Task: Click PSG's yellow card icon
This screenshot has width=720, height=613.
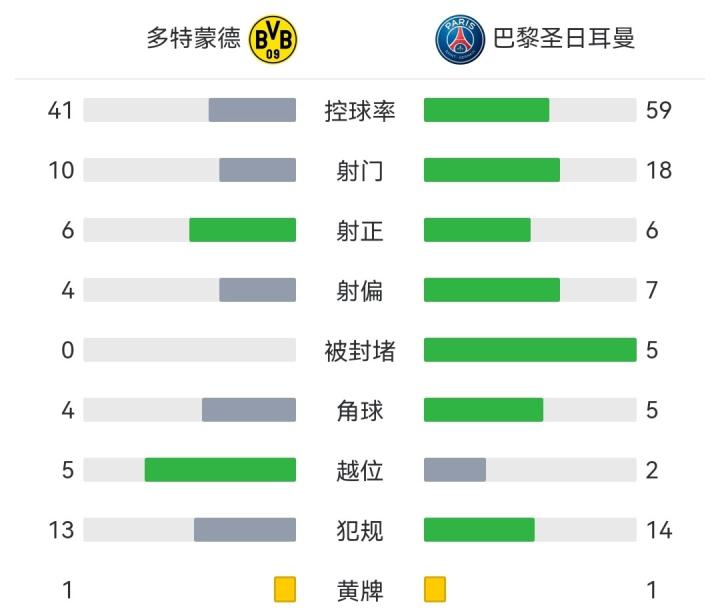Action: click(x=435, y=589)
